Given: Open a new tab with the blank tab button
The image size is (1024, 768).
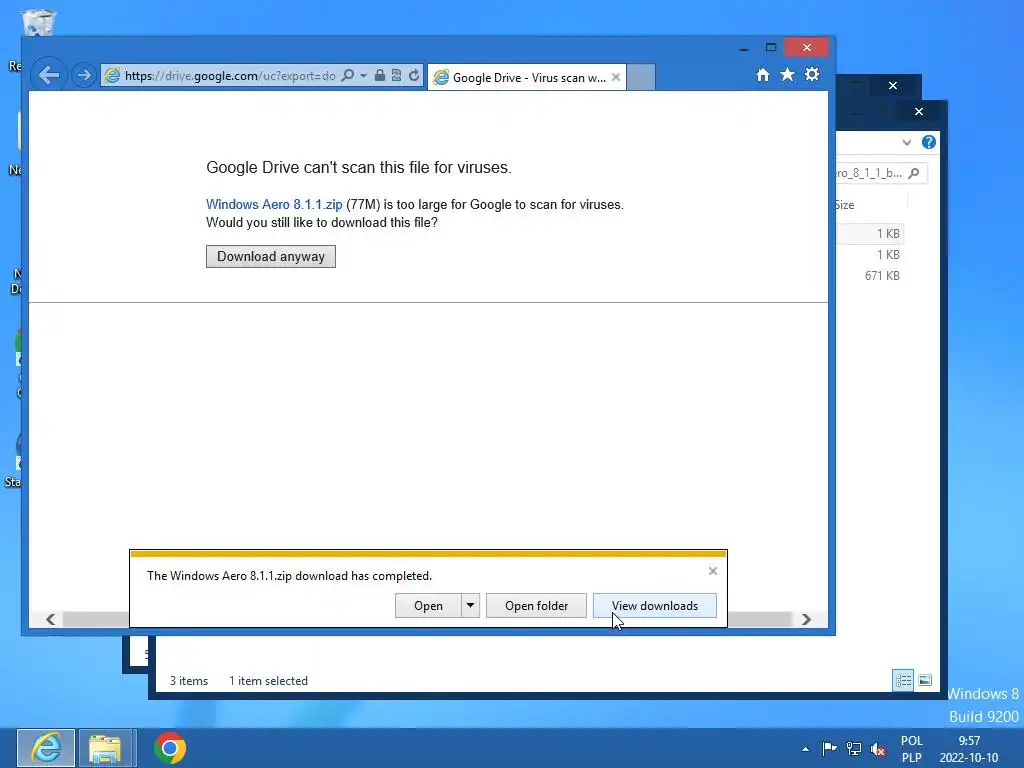Looking at the screenshot, I should pyautogui.click(x=641, y=77).
